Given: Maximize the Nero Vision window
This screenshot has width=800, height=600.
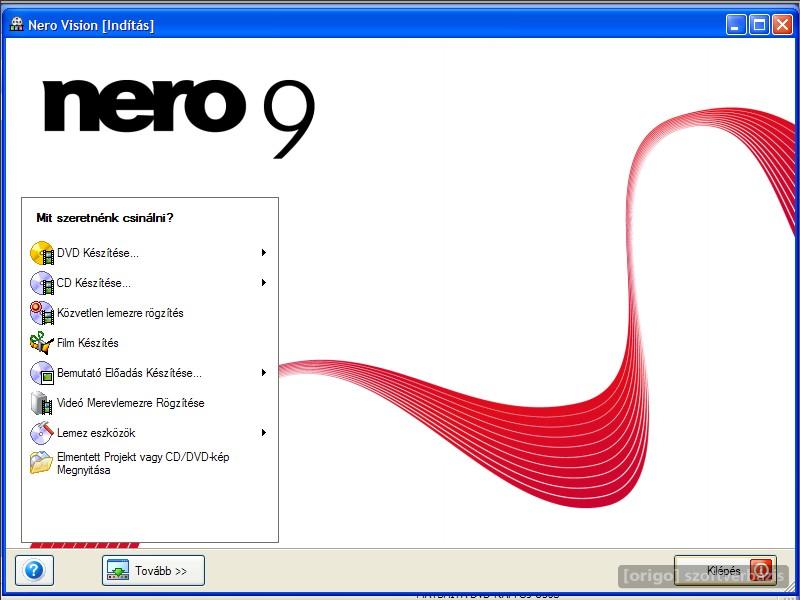Looking at the screenshot, I should (759, 24).
